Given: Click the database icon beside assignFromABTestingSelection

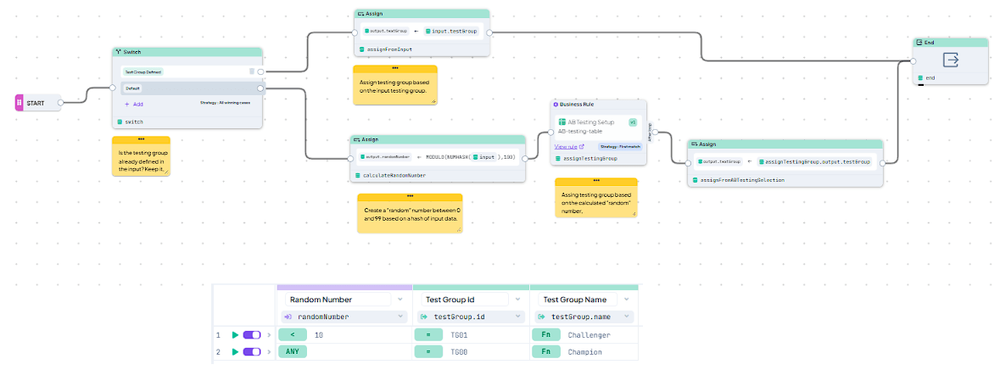Looking at the screenshot, I should pos(695,181).
